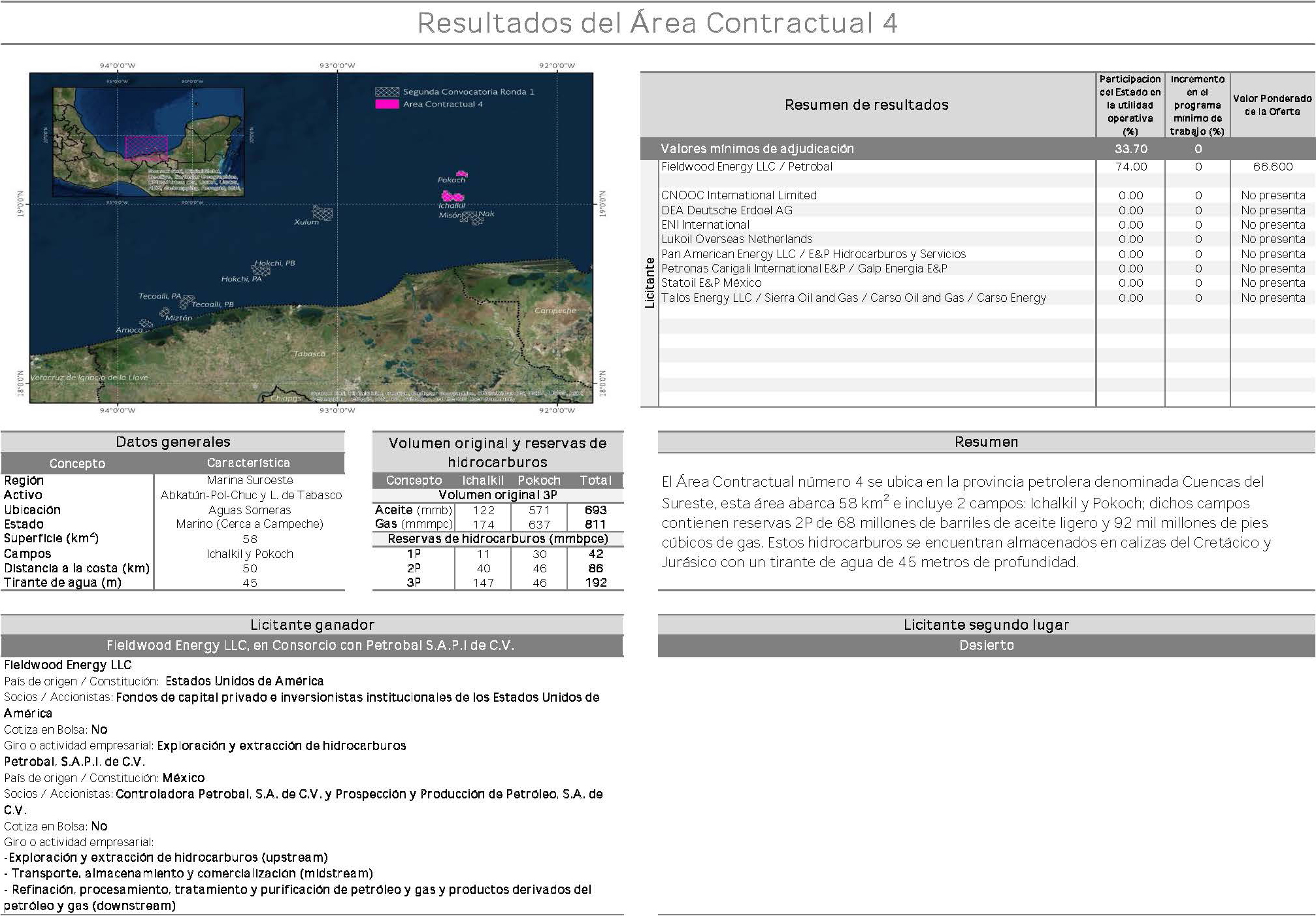
Task: Click the Valores mínimos de adjudicación row
Action: pyautogui.click(x=757, y=149)
